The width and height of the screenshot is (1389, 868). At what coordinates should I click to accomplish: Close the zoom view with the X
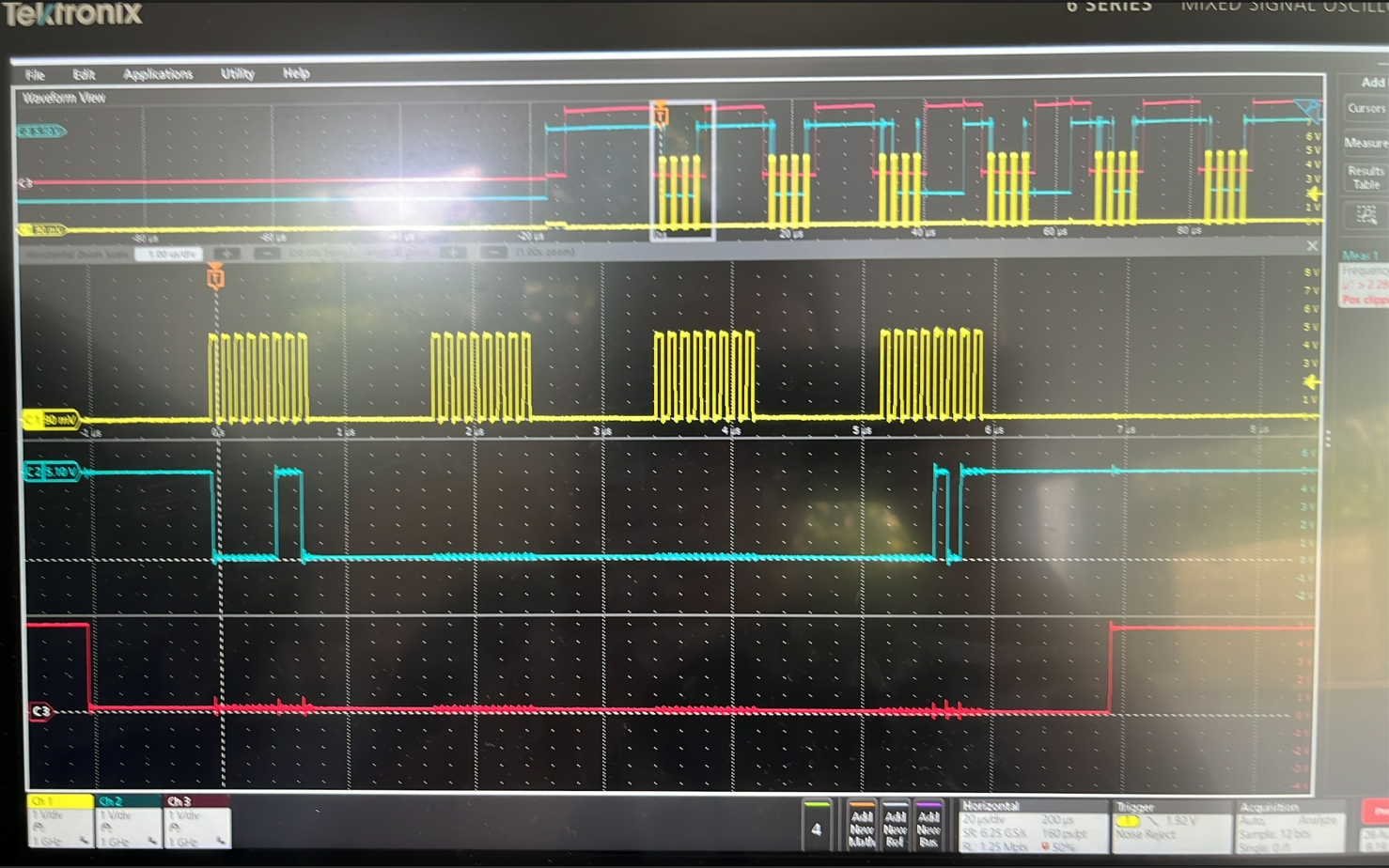click(1312, 246)
